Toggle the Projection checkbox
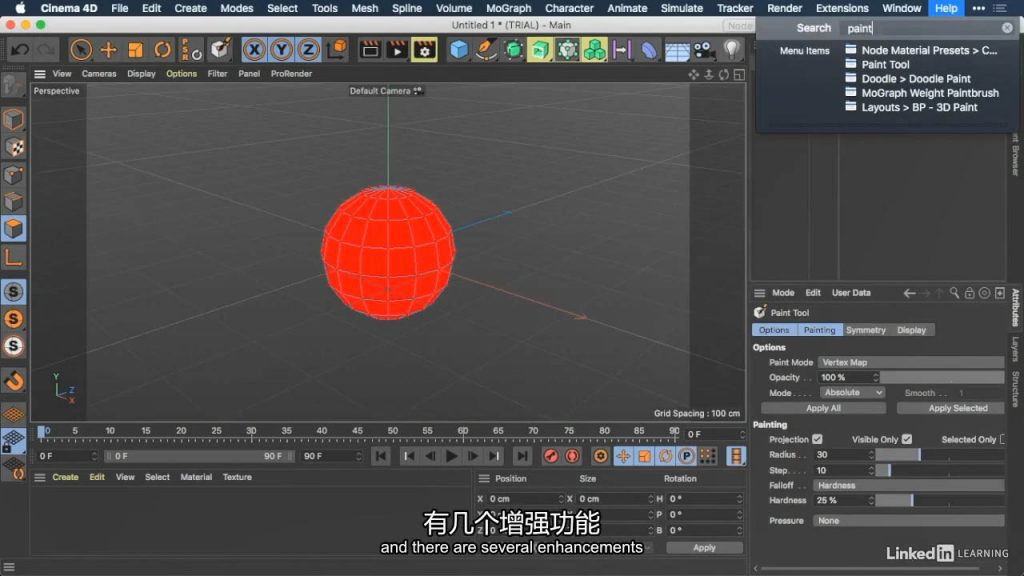1024x576 pixels. tap(818, 440)
